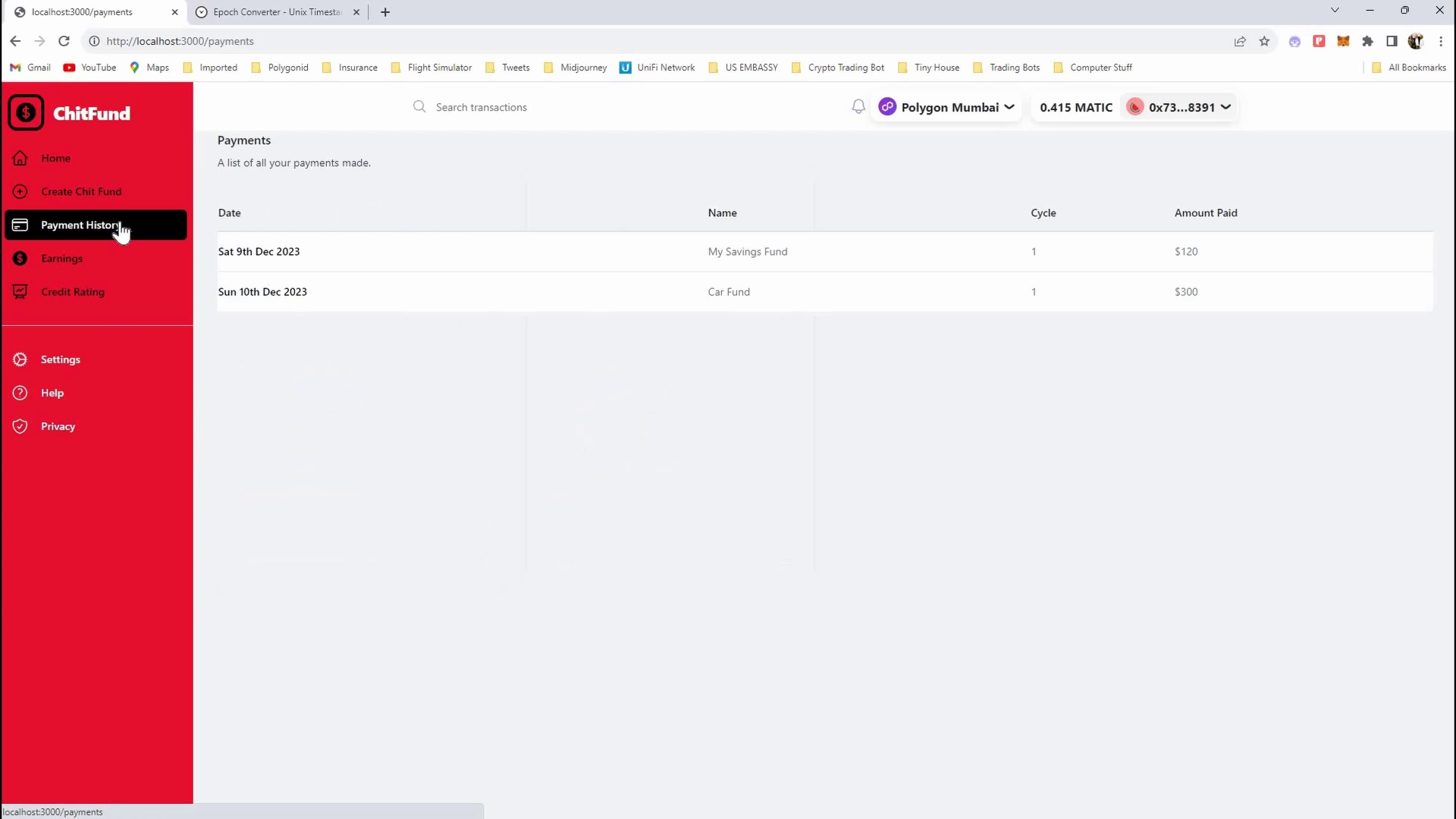
Task: Go to Home in sidebar
Action: [55, 158]
